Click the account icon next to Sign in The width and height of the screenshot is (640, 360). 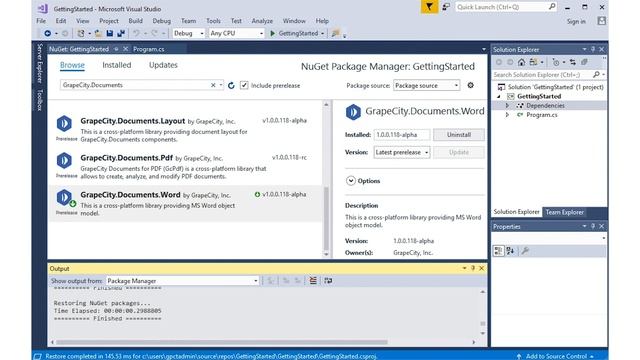pos(601,21)
